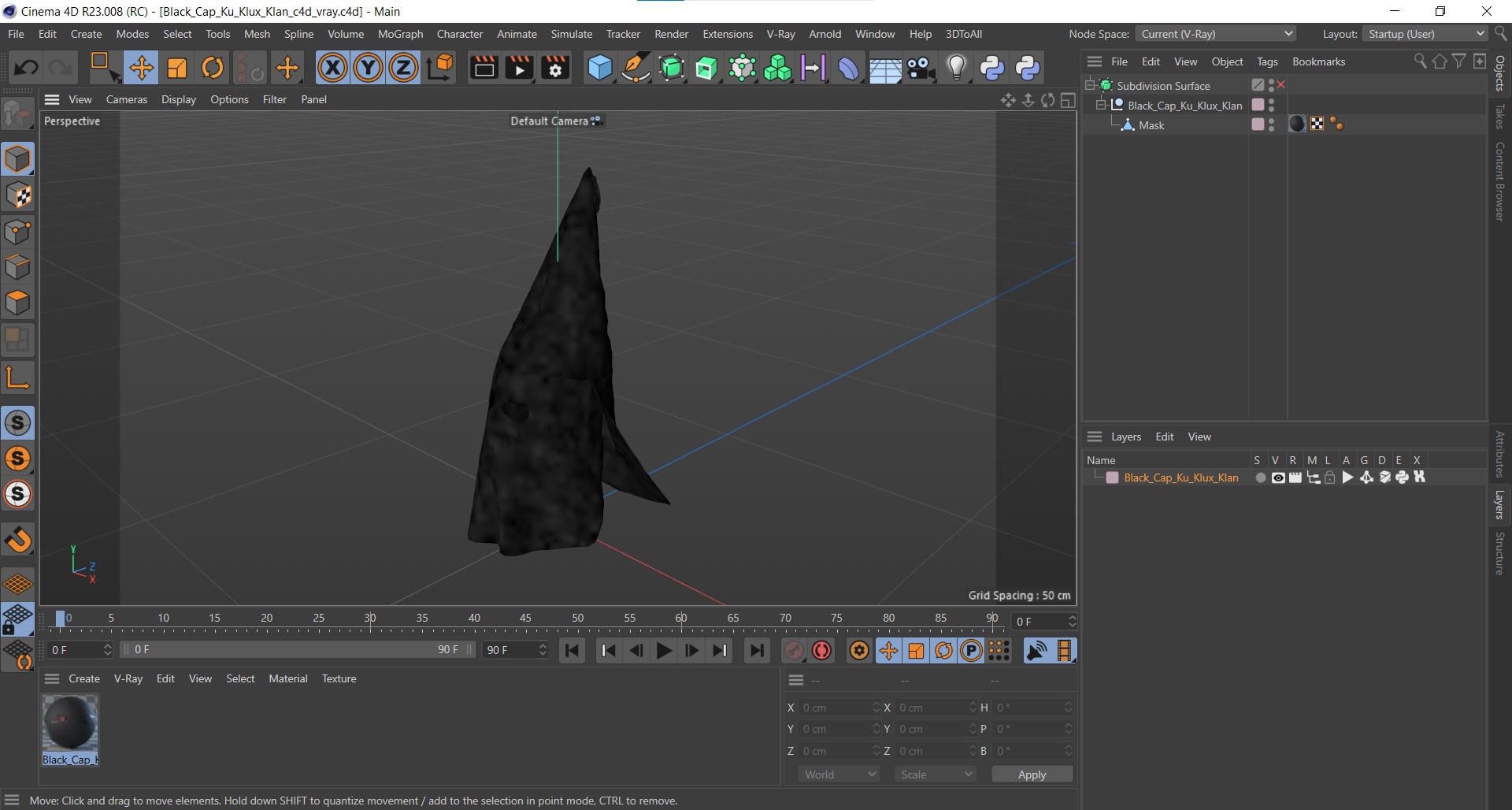Add a Bend deformer icon
1512x810 pixels.
848,68
